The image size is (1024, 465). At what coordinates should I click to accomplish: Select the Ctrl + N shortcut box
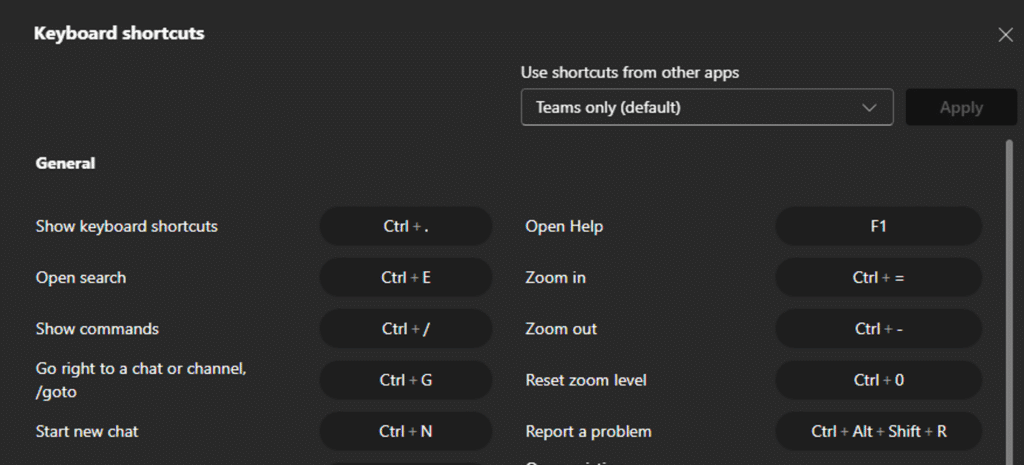coord(406,432)
